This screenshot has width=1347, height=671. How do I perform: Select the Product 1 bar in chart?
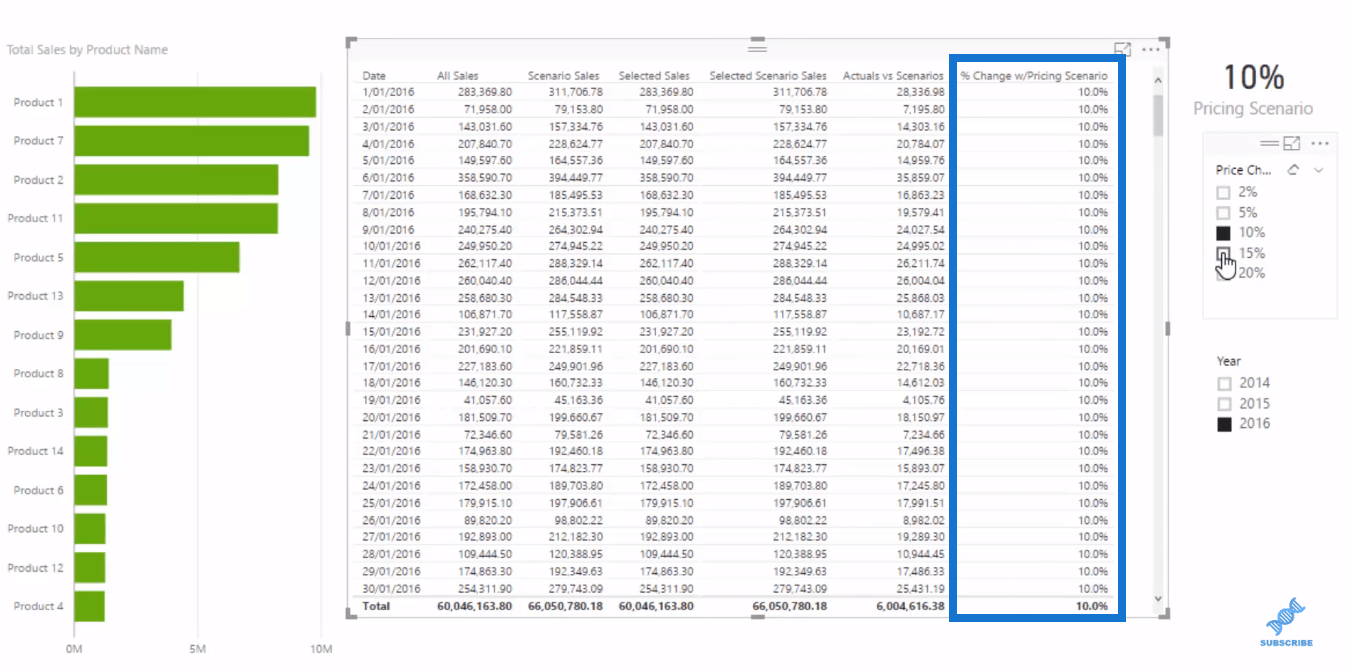[195, 102]
